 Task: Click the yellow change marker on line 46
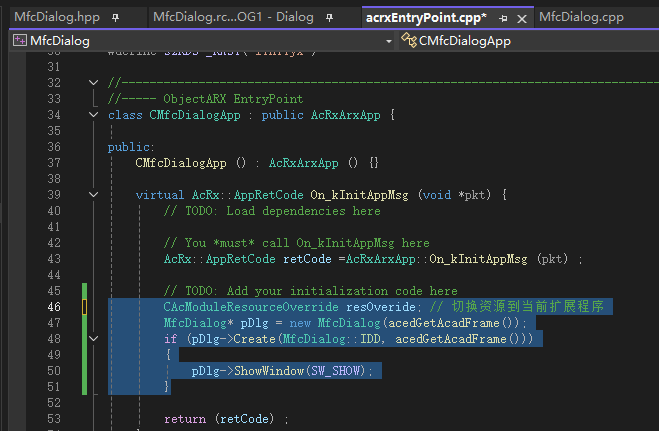coord(84,307)
